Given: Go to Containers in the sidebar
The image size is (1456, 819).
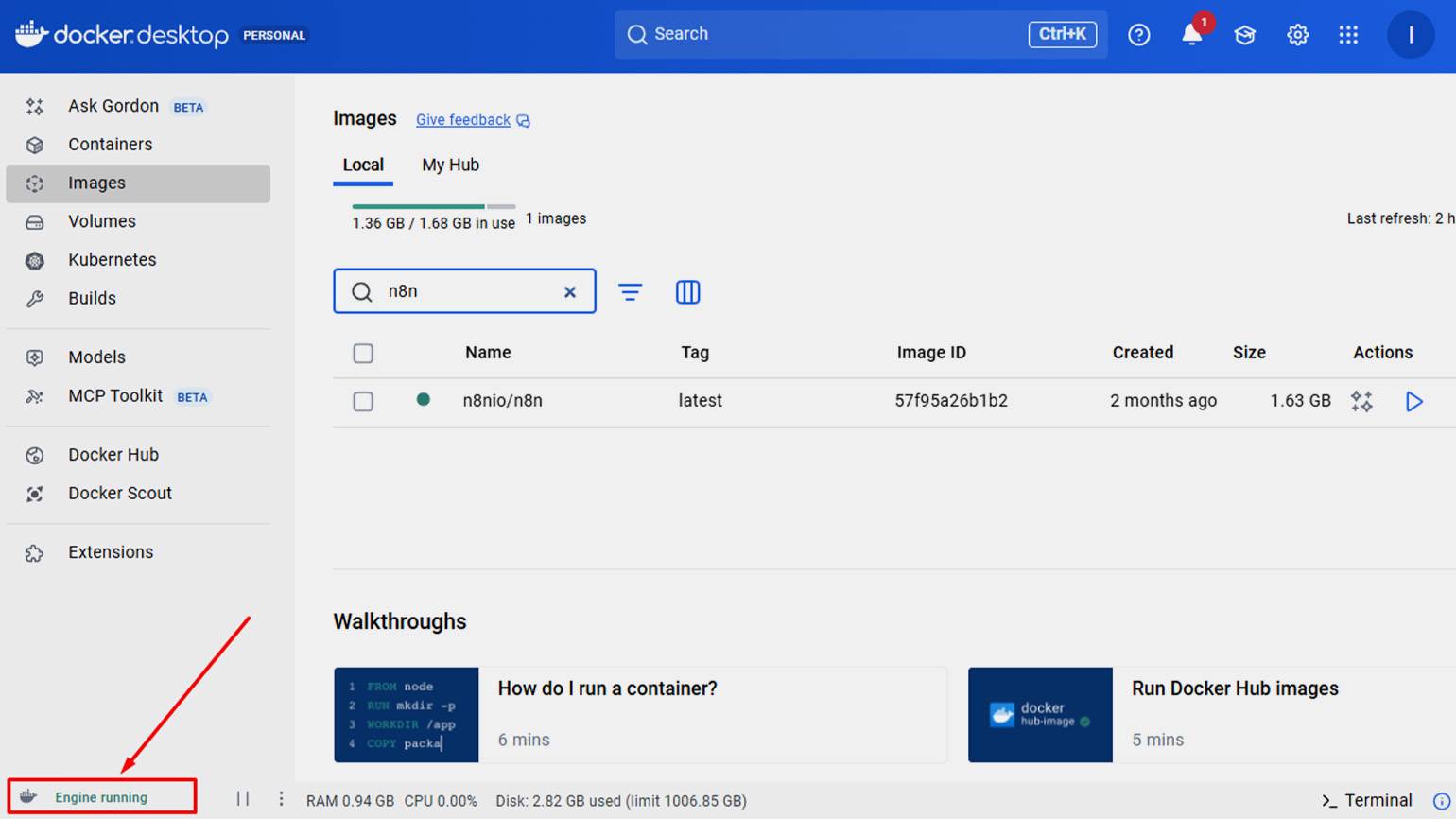Looking at the screenshot, I should 110,145.
